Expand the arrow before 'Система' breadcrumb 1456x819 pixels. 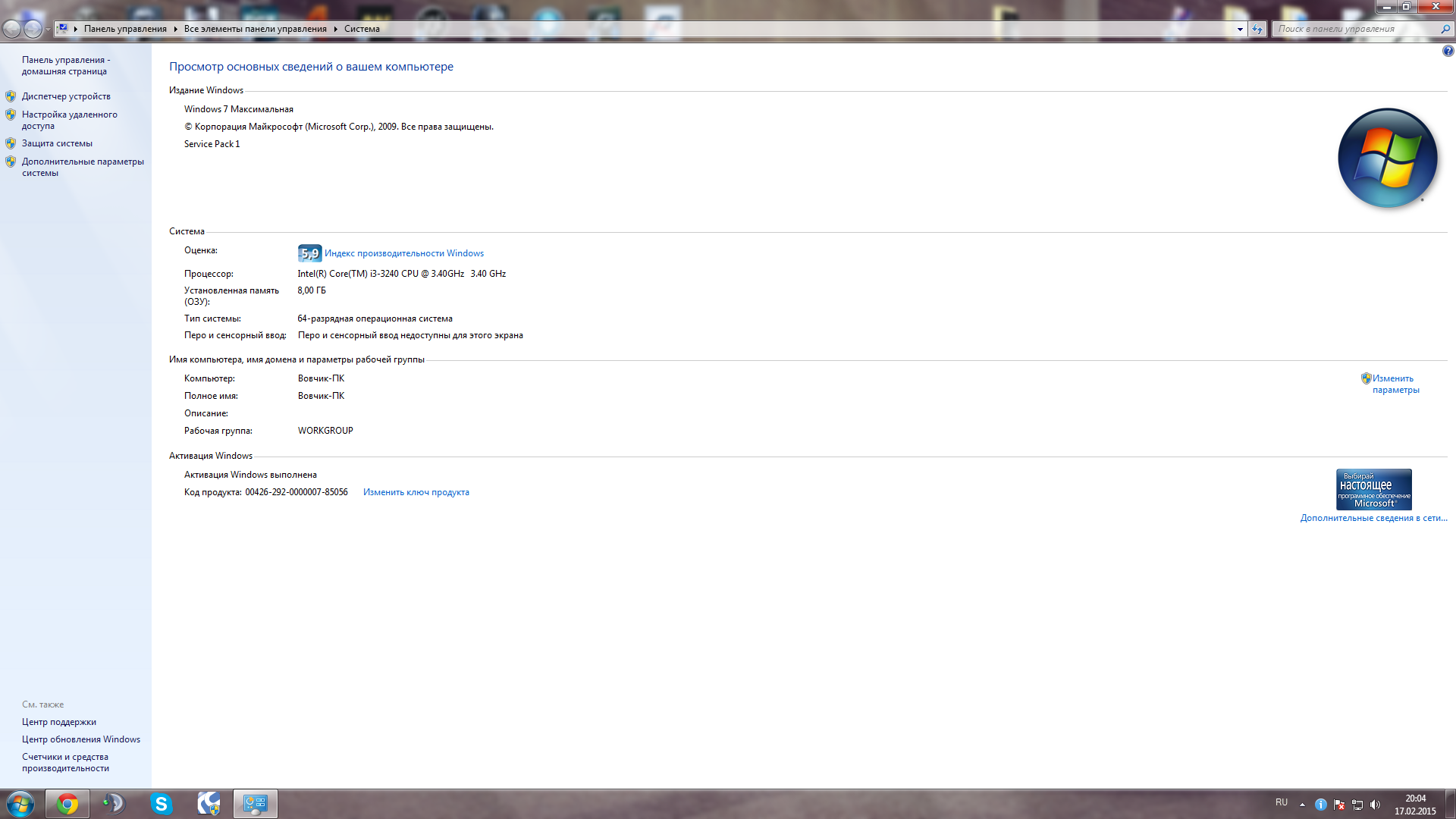pyautogui.click(x=335, y=29)
